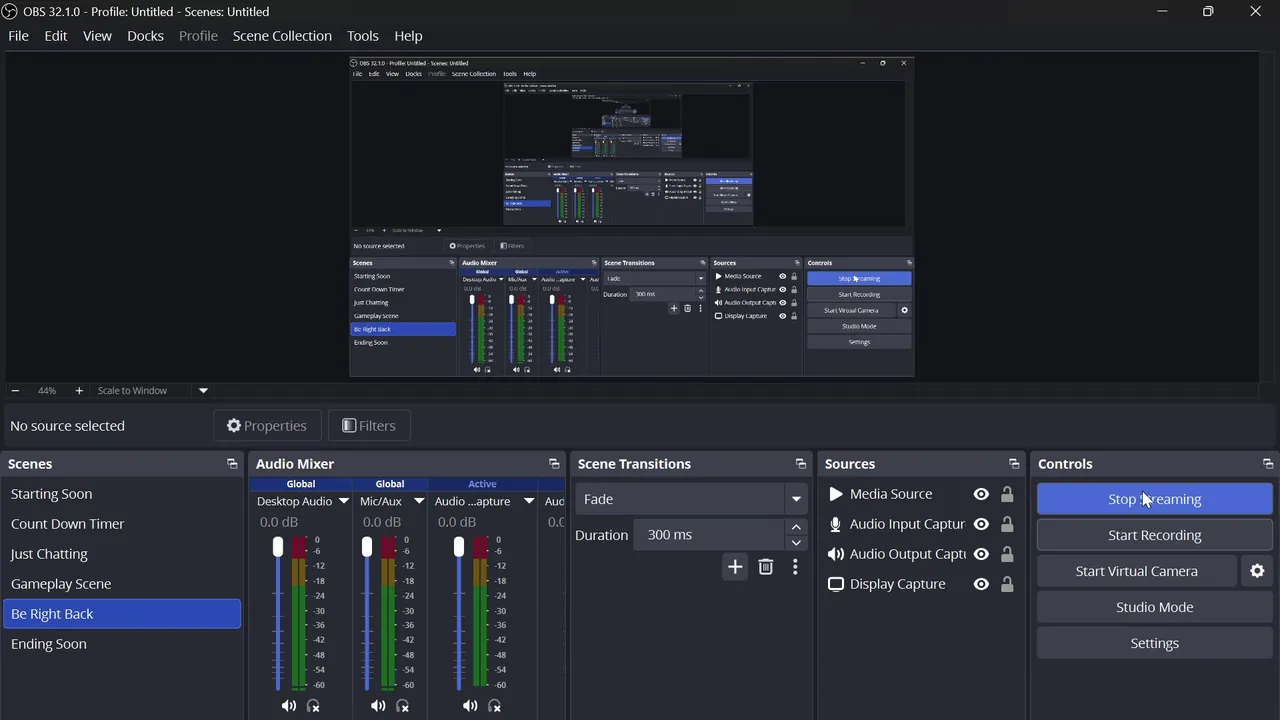Pop out the Scene Transitions dock
Screen dimensions: 1280x720
[800, 464]
